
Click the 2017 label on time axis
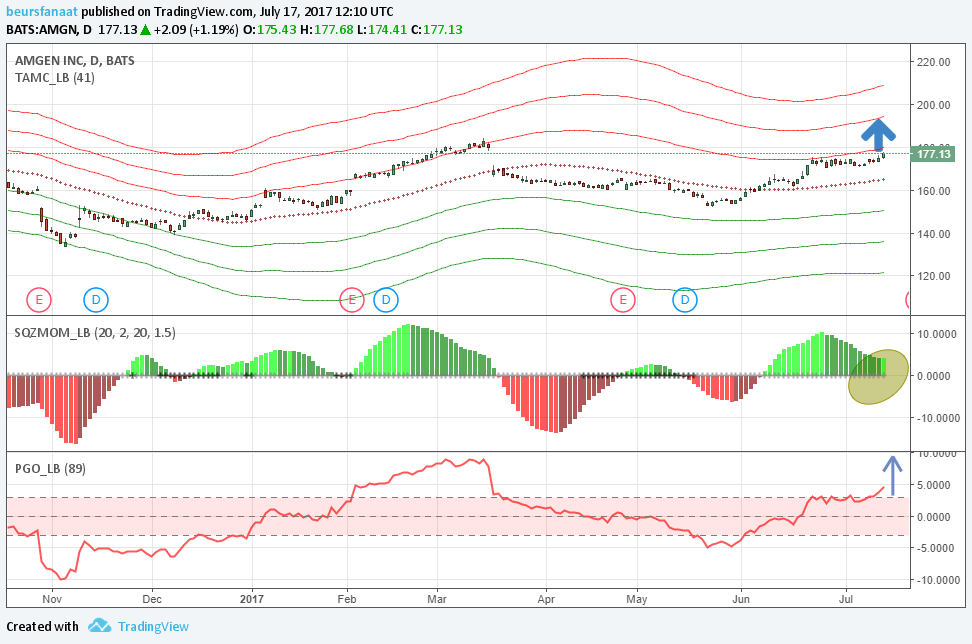[252, 599]
